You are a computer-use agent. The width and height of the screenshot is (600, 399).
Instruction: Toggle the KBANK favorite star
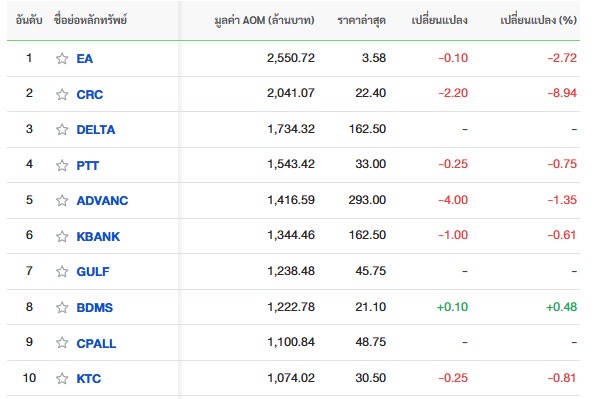pyautogui.click(x=62, y=236)
